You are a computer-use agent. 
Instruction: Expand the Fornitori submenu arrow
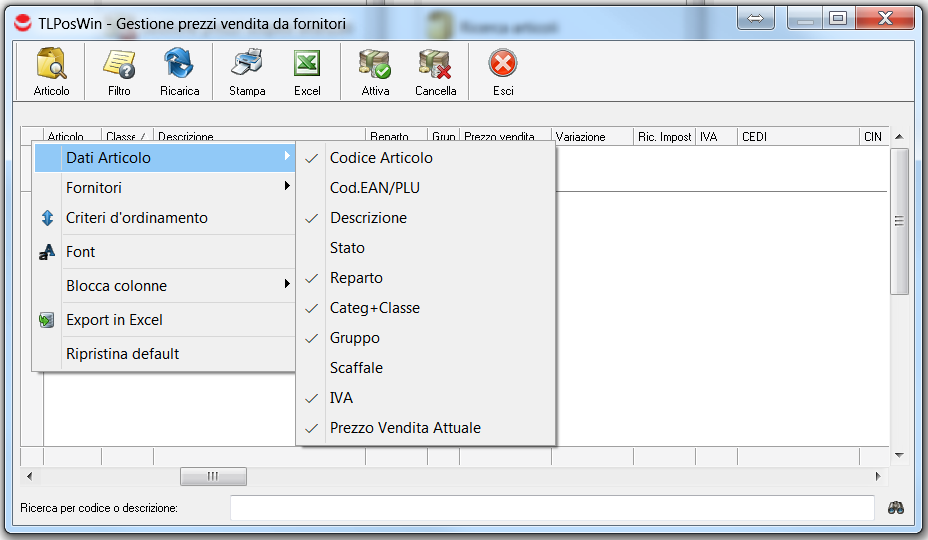coord(287,186)
